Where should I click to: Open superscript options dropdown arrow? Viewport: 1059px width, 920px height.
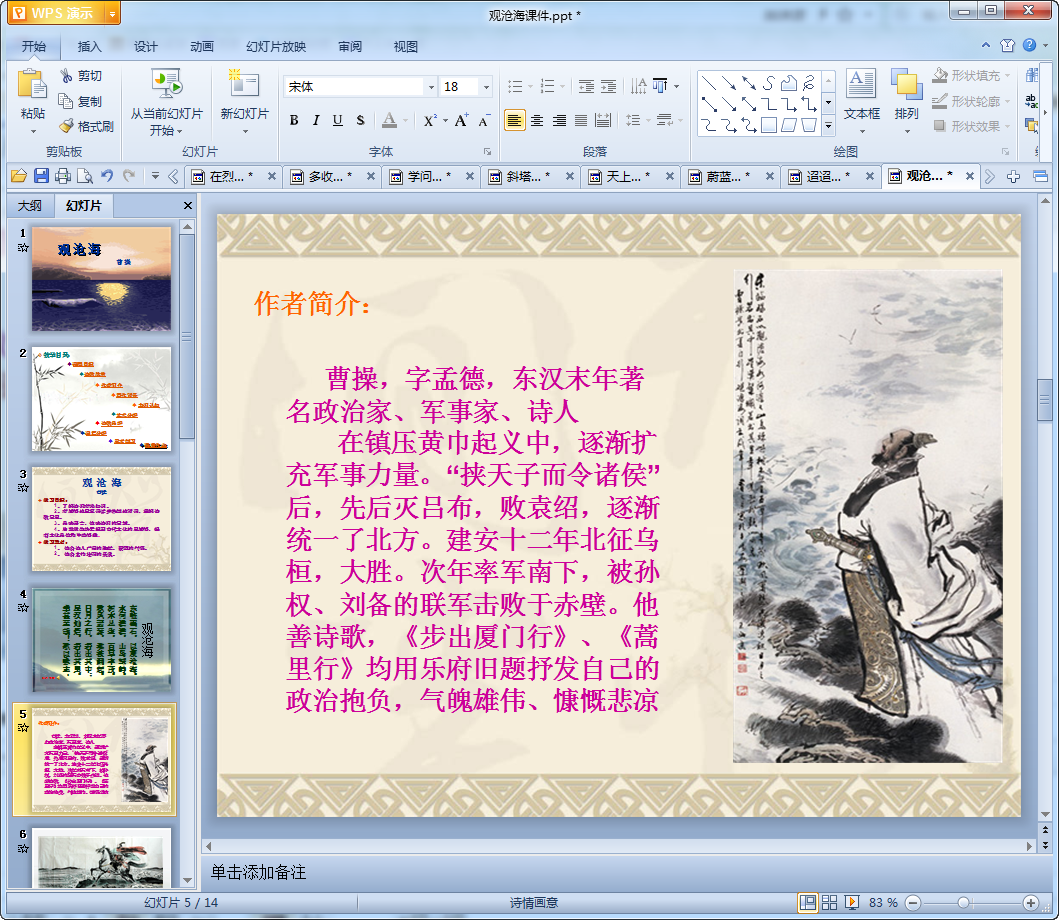[x=445, y=121]
